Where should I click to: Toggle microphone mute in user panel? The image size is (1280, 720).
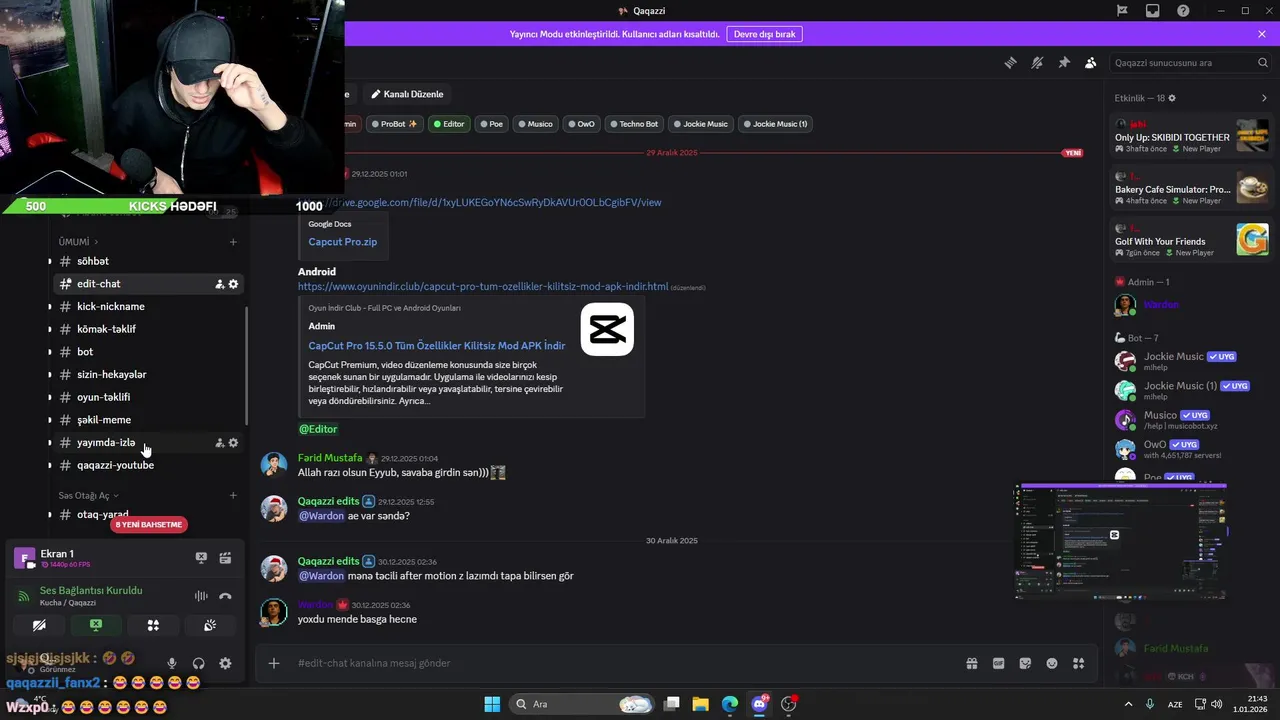point(172,663)
